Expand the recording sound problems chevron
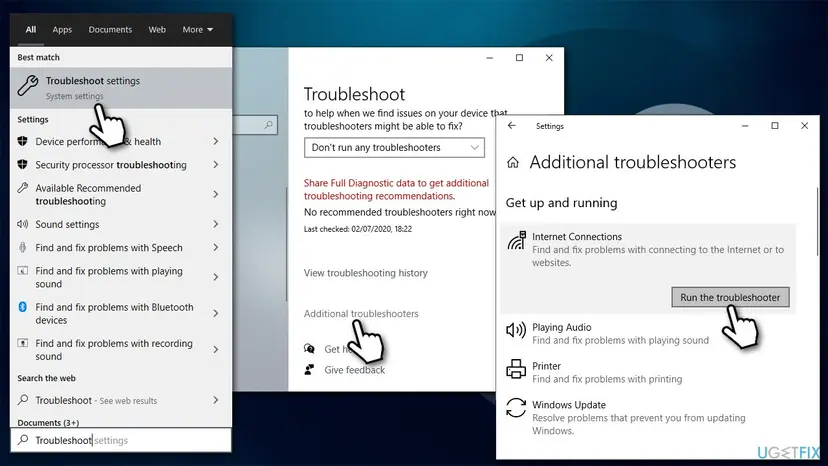The width and height of the screenshot is (828, 466). pos(215,349)
